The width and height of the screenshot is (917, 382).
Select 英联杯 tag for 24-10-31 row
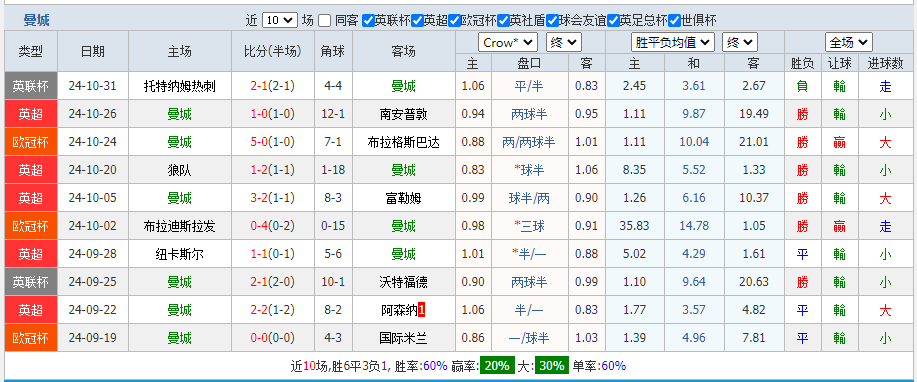30,87
